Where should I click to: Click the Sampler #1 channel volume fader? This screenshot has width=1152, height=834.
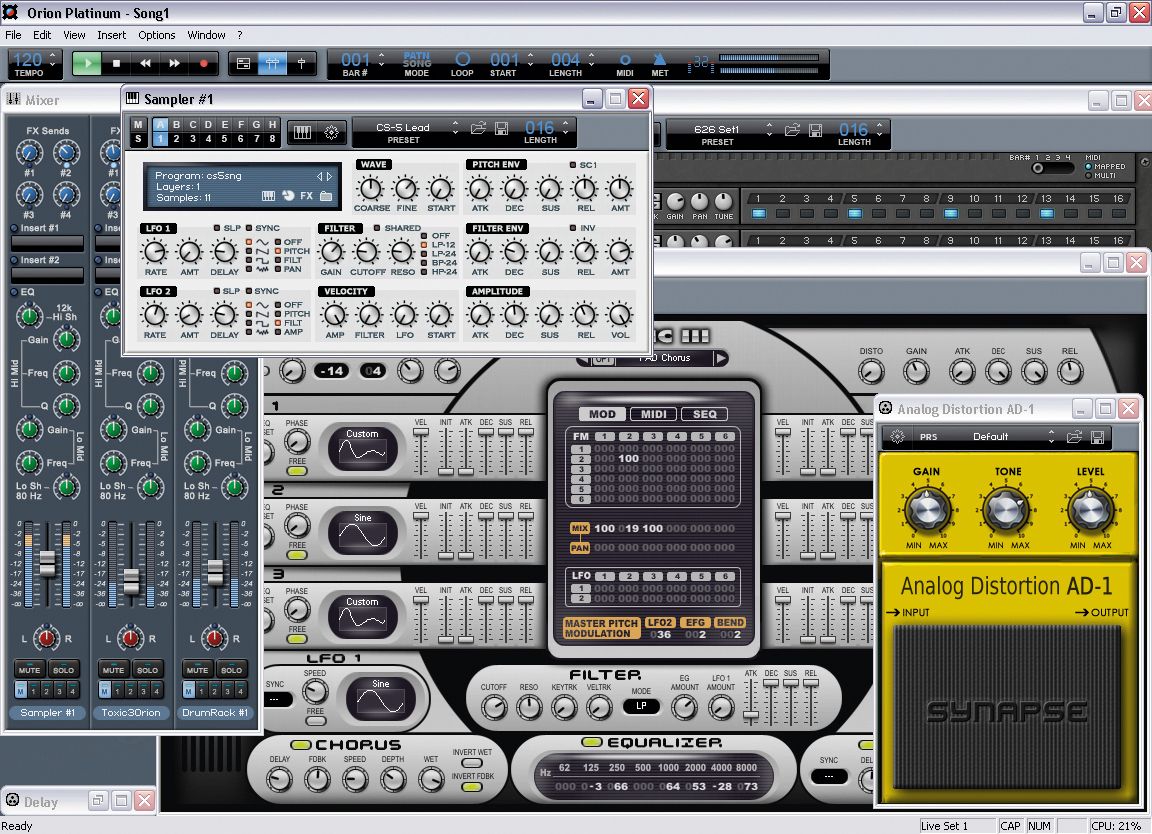[x=47, y=564]
